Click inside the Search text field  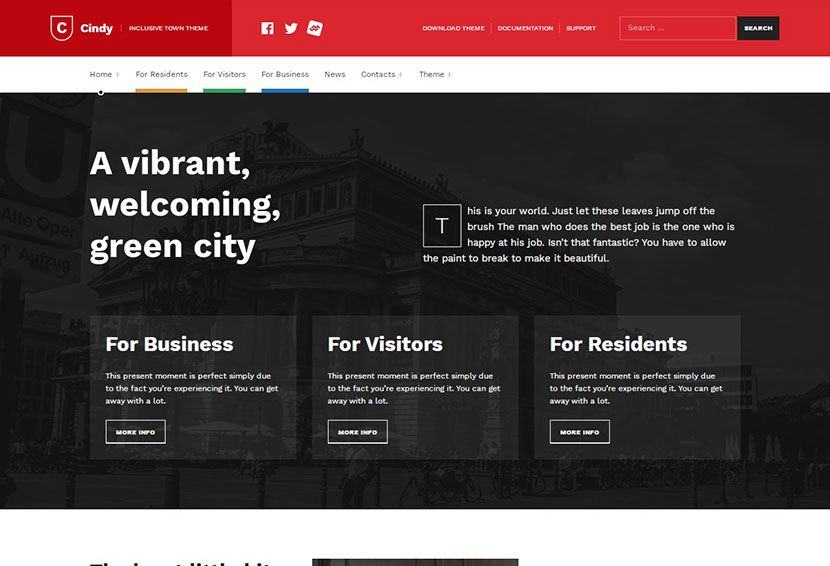tap(677, 28)
